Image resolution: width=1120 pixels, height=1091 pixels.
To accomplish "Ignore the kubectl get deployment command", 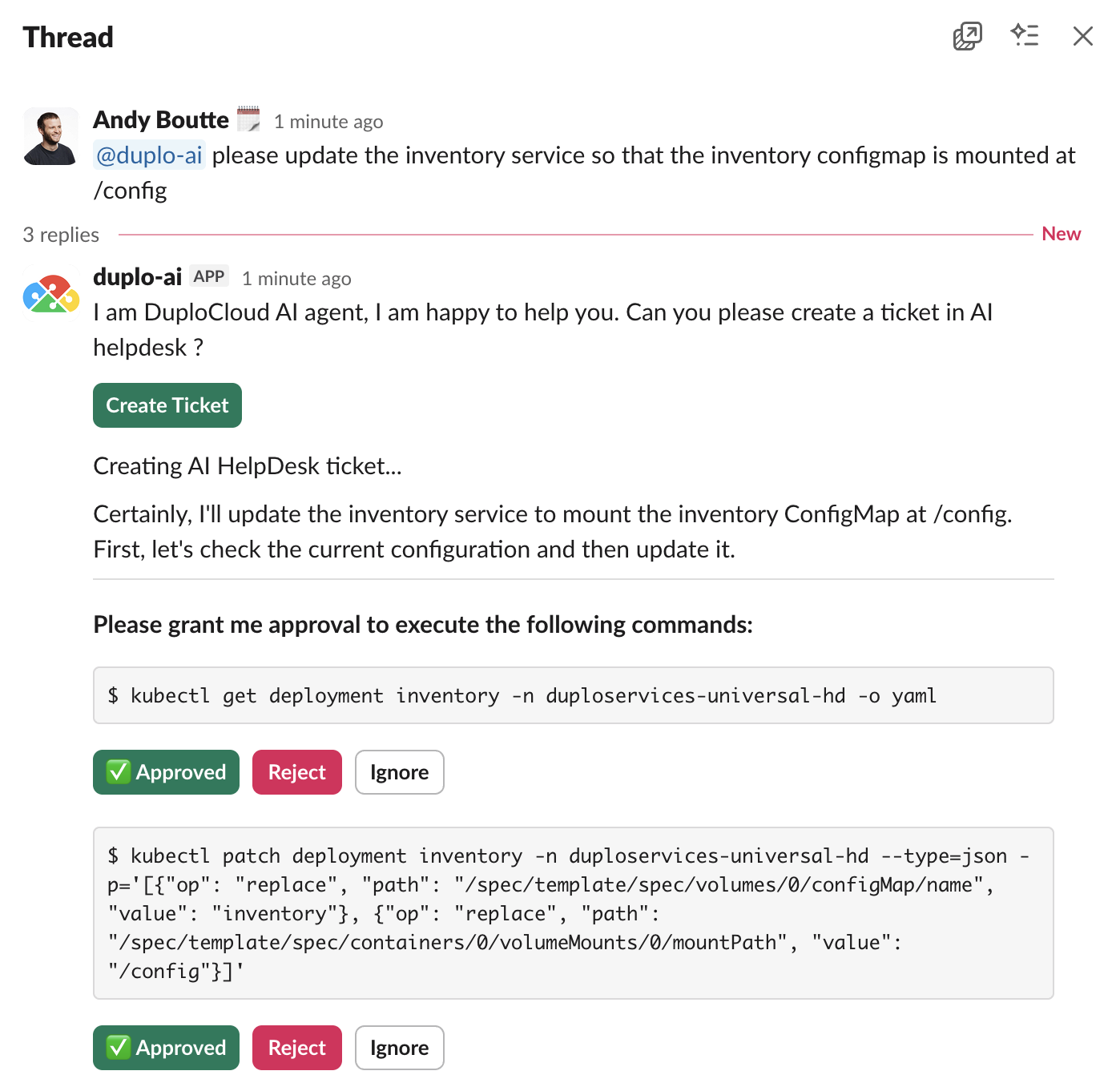I will [x=399, y=772].
